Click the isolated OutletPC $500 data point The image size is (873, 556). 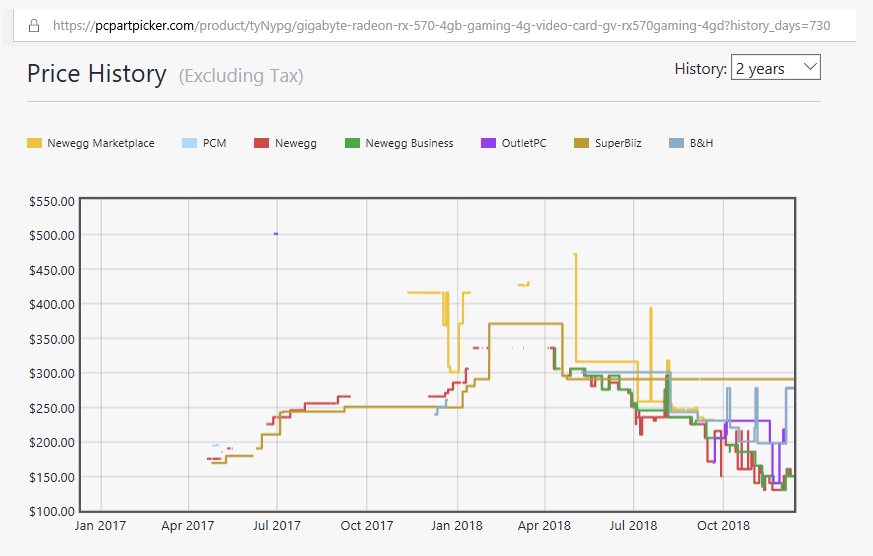pos(276,234)
